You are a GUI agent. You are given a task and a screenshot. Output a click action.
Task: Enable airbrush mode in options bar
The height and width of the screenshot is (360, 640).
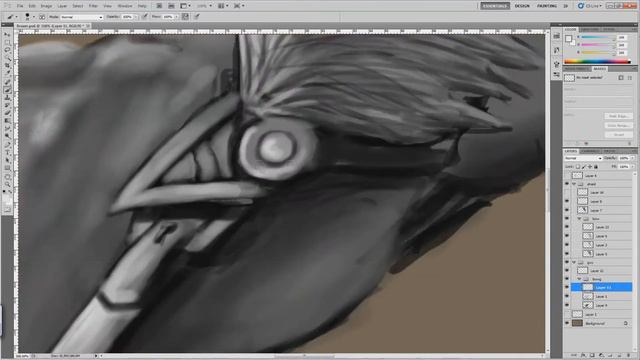pos(185,17)
